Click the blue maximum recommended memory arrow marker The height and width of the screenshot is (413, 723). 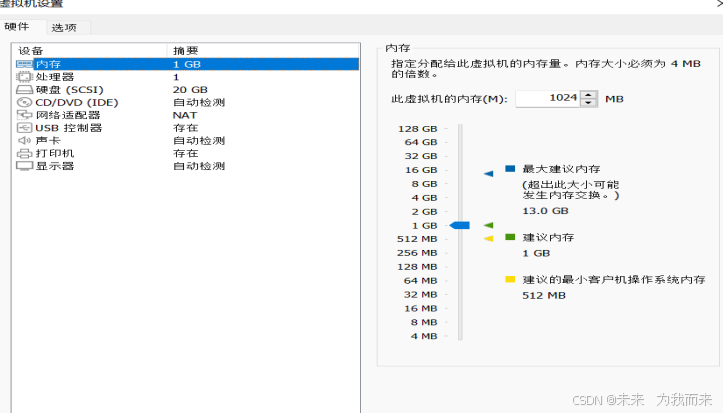coord(488,174)
